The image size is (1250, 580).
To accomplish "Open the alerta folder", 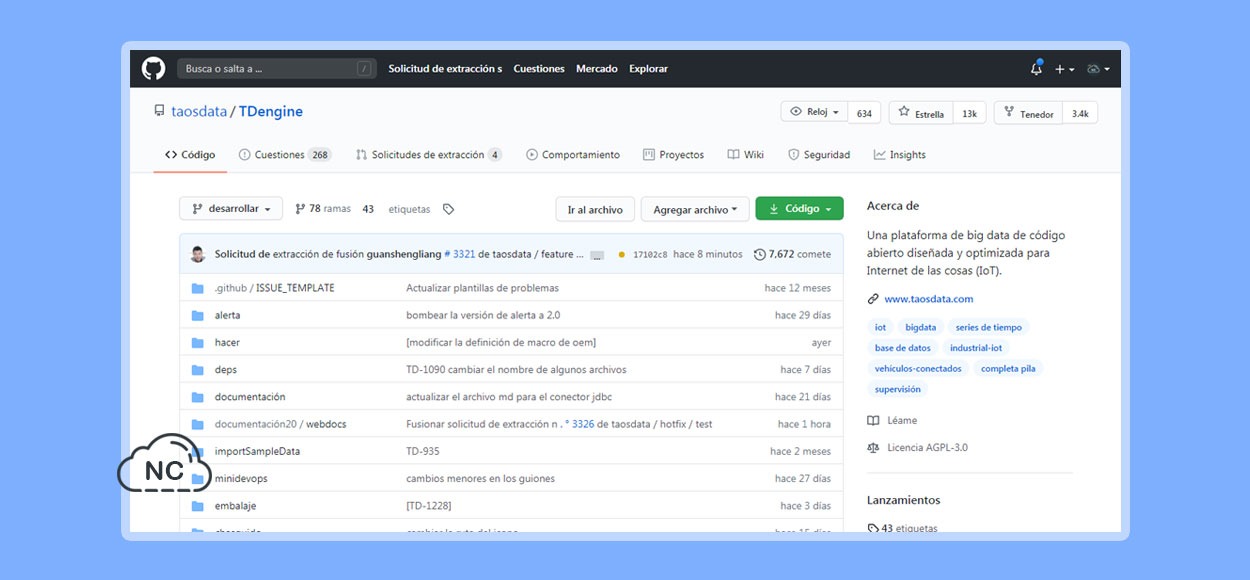I will 227,315.
